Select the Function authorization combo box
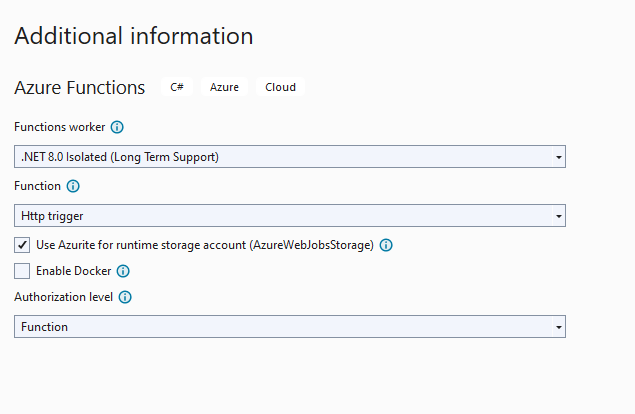 click(x=290, y=327)
